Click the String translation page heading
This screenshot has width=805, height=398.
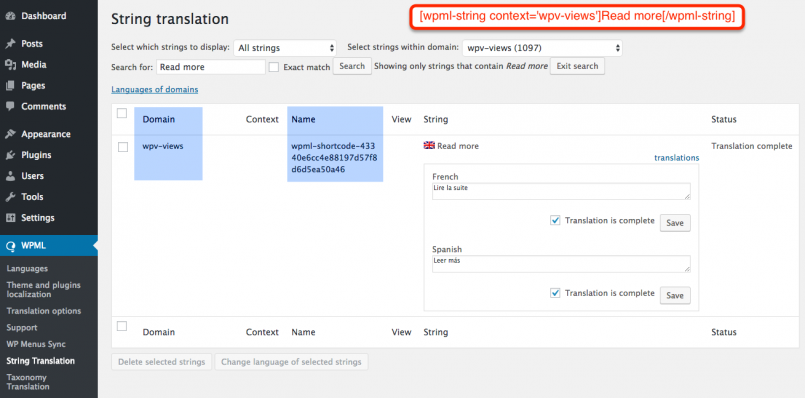170,19
